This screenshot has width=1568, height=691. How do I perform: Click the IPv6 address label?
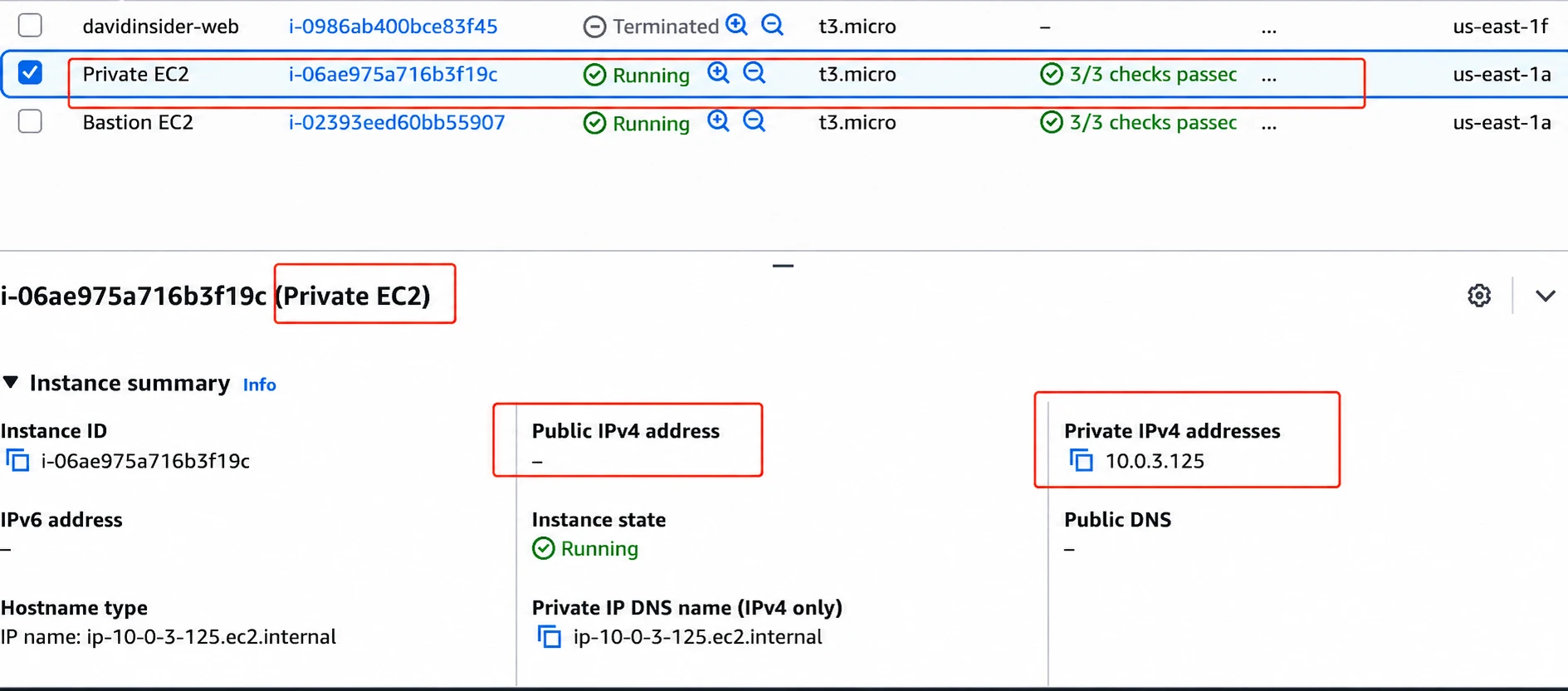(x=61, y=520)
